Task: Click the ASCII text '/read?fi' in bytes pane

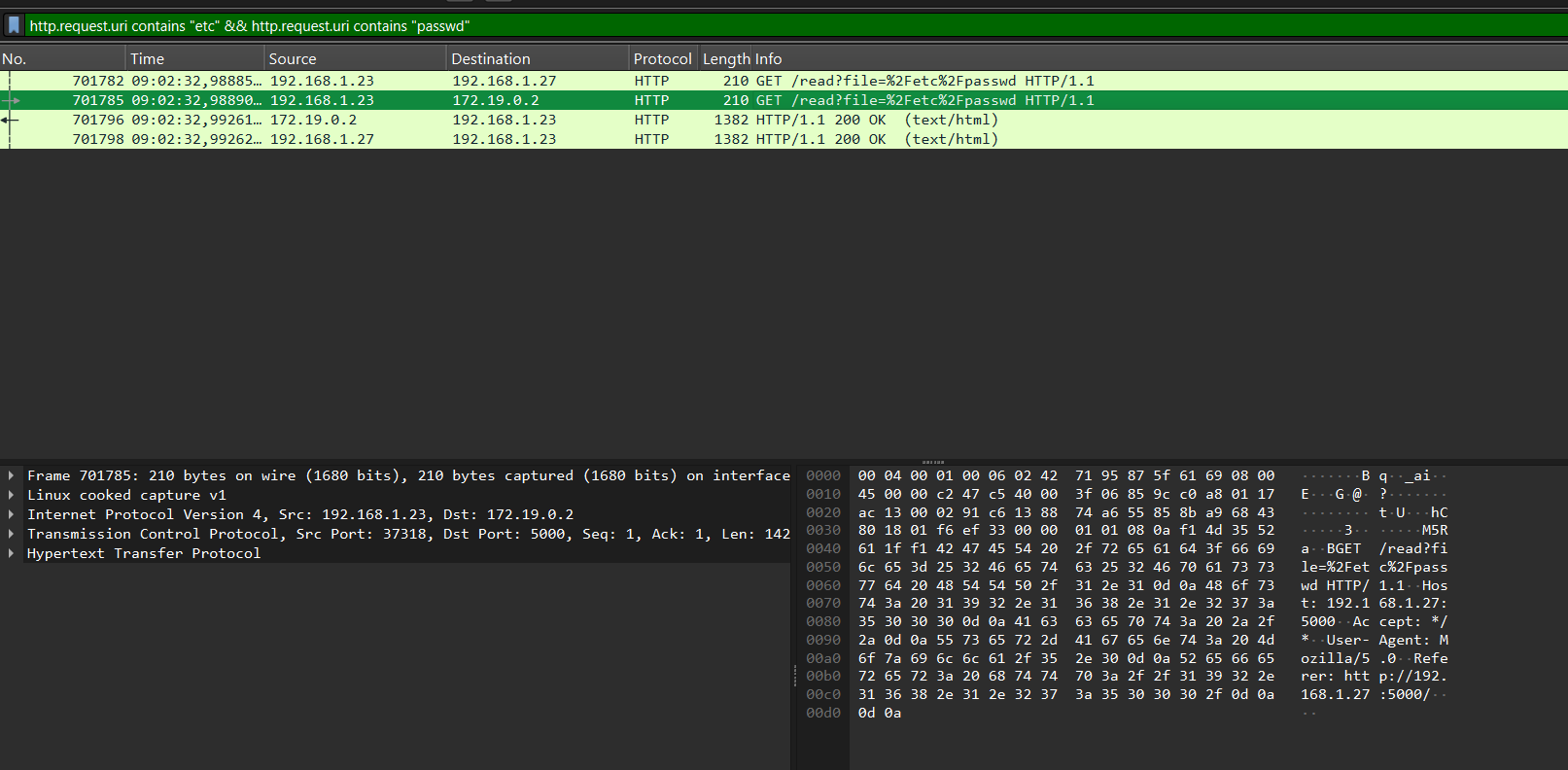Action: pyautogui.click(x=1412, y=548)
